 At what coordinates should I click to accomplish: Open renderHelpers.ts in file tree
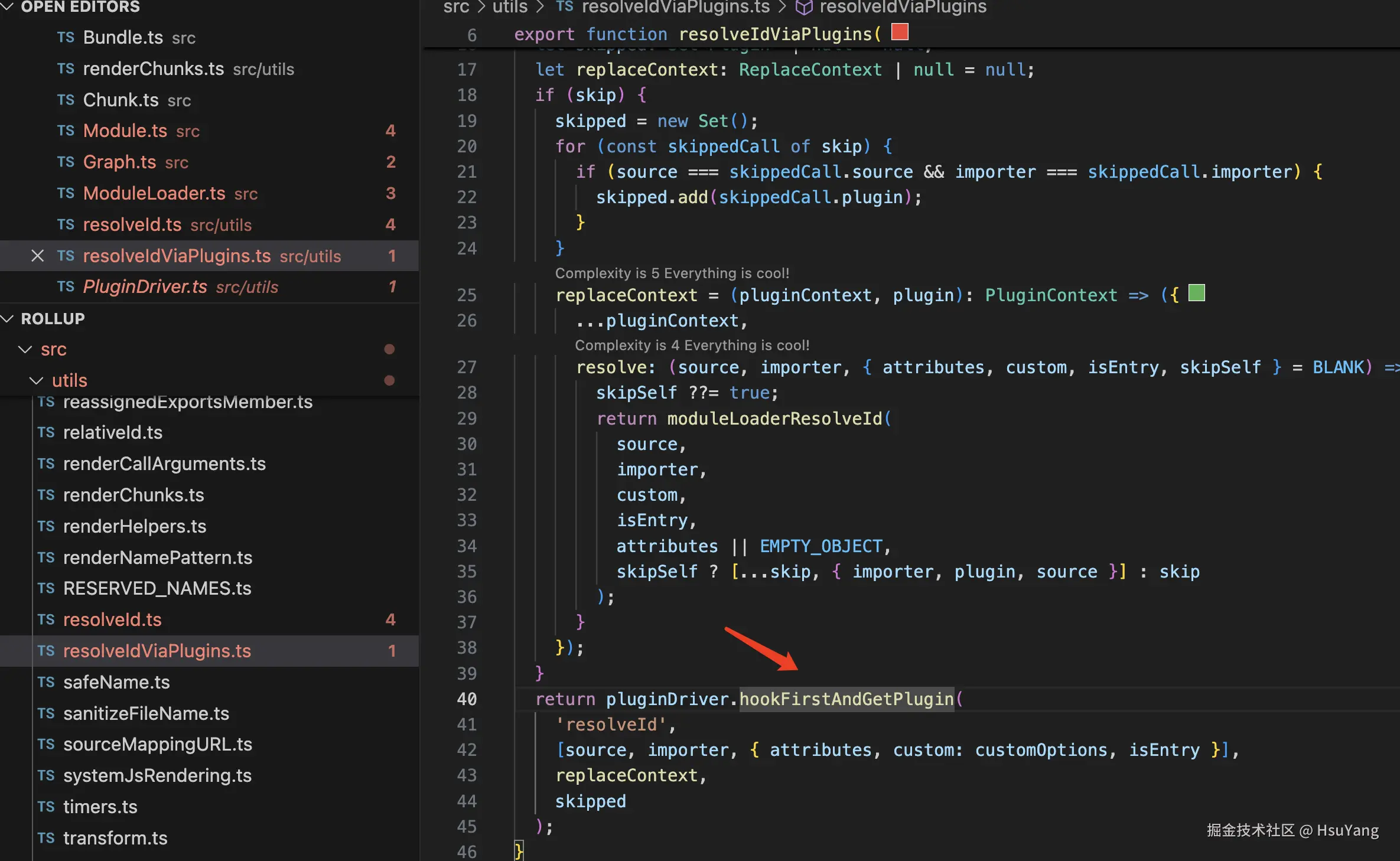135,526
